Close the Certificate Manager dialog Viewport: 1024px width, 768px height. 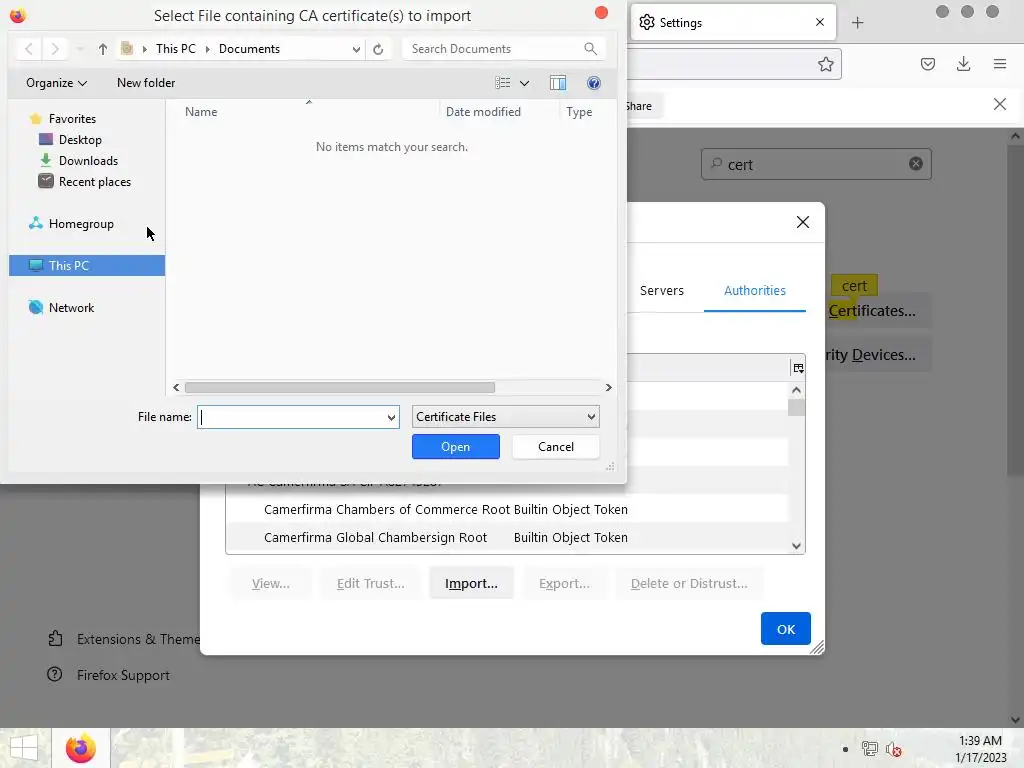pos(803,222)
